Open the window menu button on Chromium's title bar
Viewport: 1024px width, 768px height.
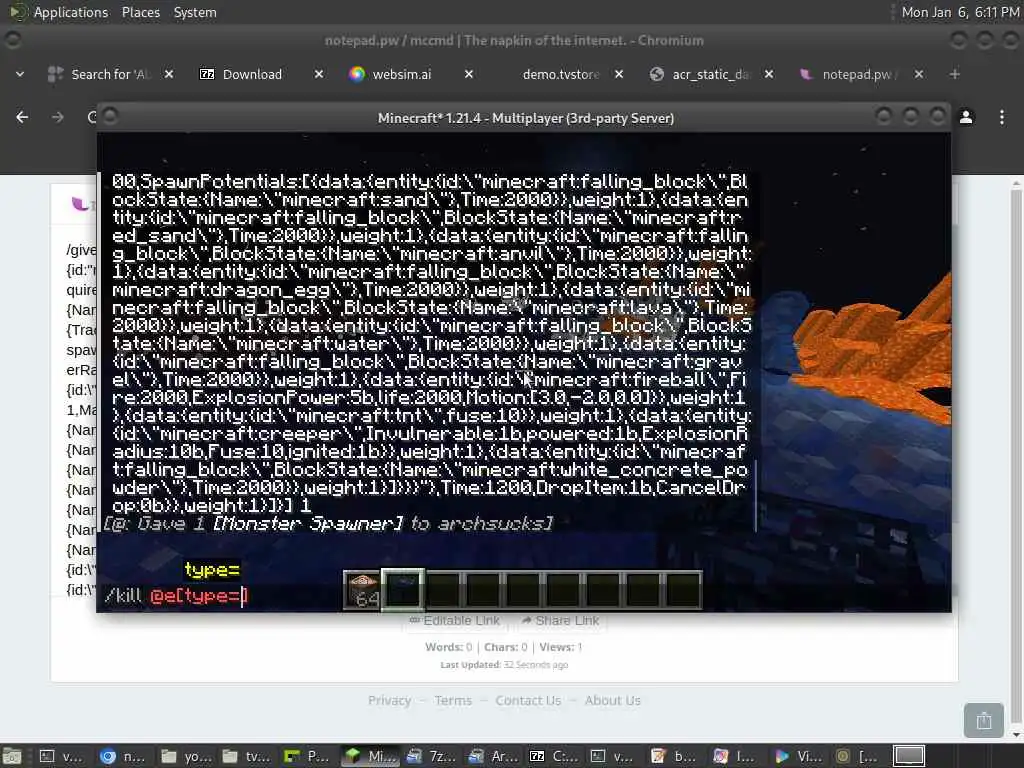click(x=12, y=40)
